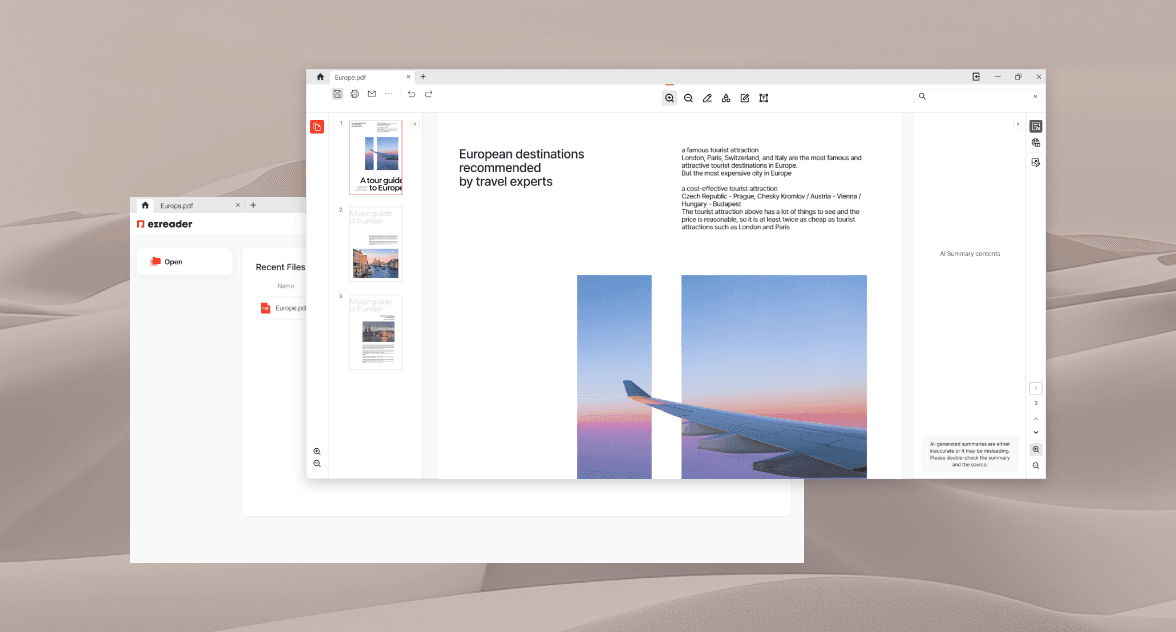Click the Open button in ezreader home
The height and width of the screenshot is (632, 1176).
coord(184,262)
